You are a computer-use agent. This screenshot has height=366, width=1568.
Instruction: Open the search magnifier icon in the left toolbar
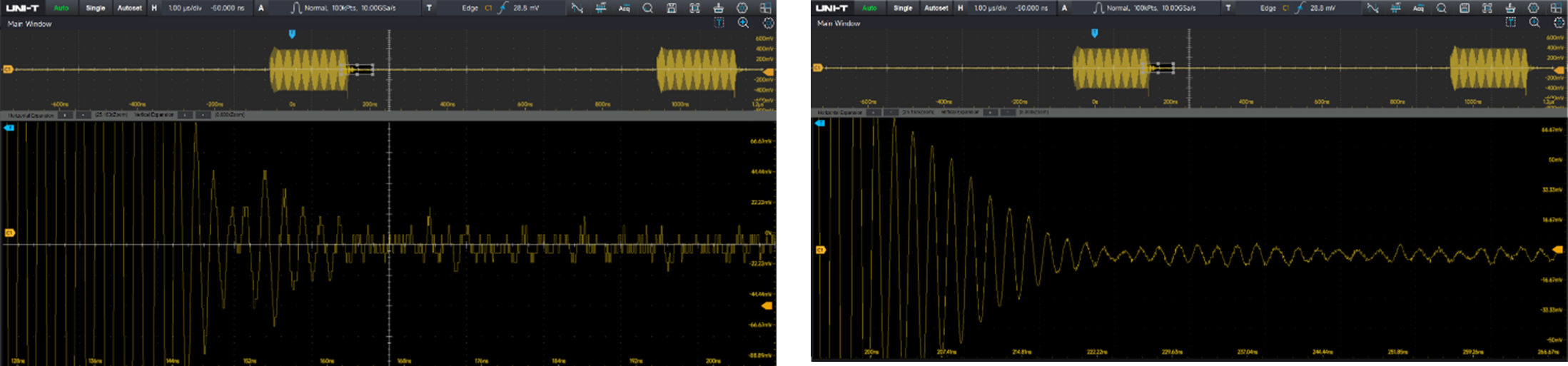[647, 9]
